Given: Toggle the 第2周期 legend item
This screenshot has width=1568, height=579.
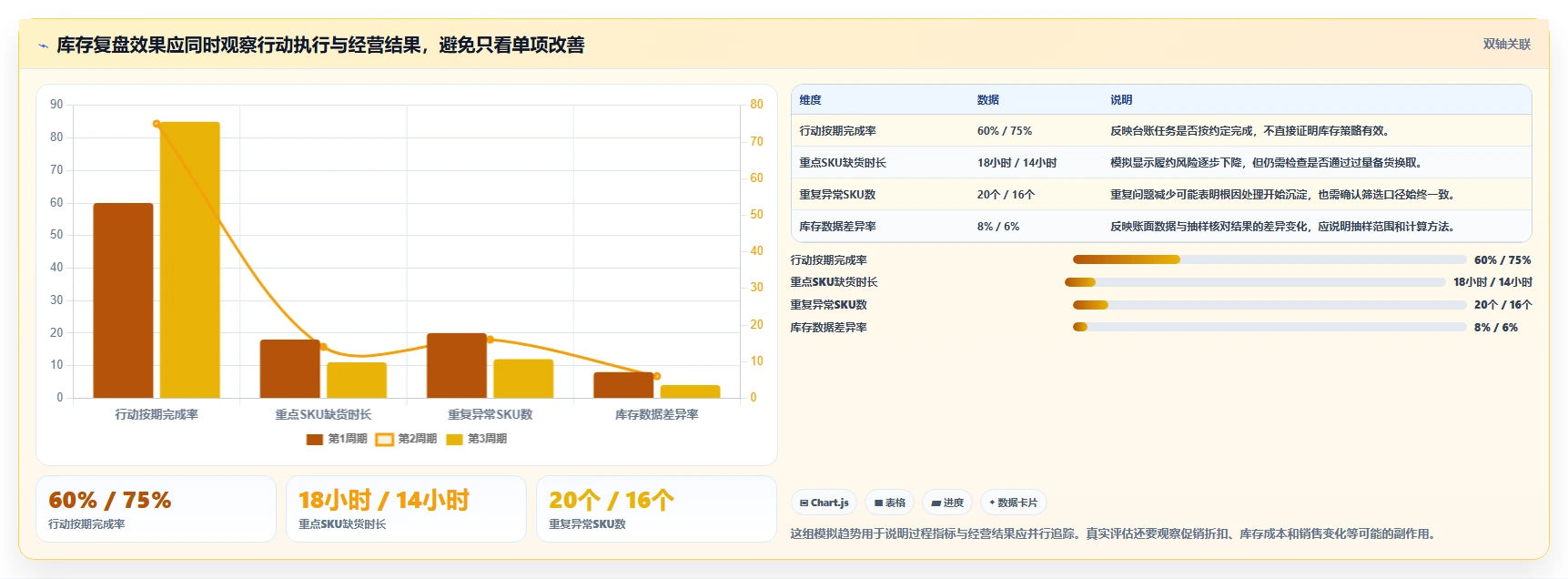Looking at the screenshot, I should point(407,439).
